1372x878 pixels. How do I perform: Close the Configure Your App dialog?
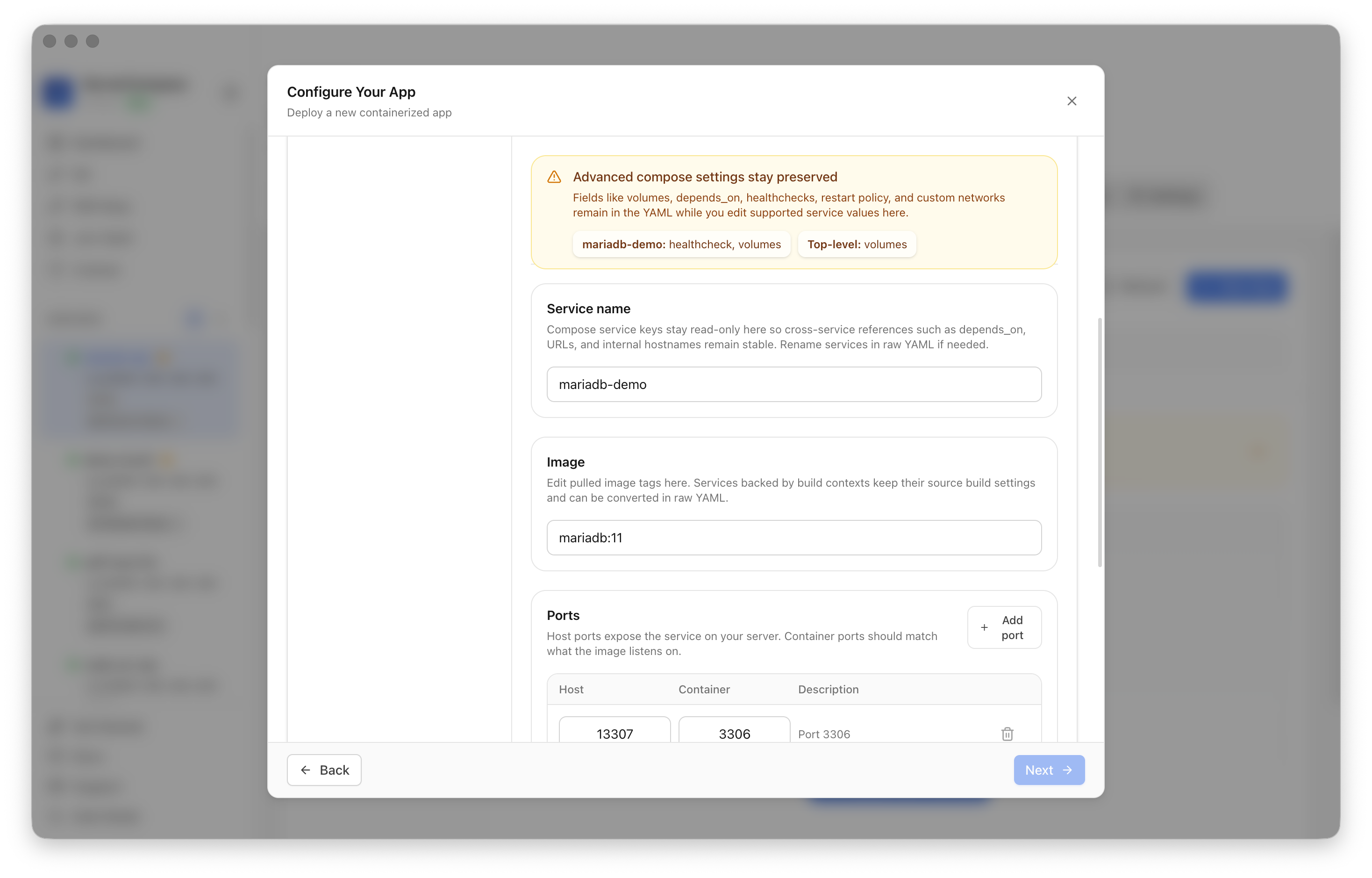tap(1071, 101)
